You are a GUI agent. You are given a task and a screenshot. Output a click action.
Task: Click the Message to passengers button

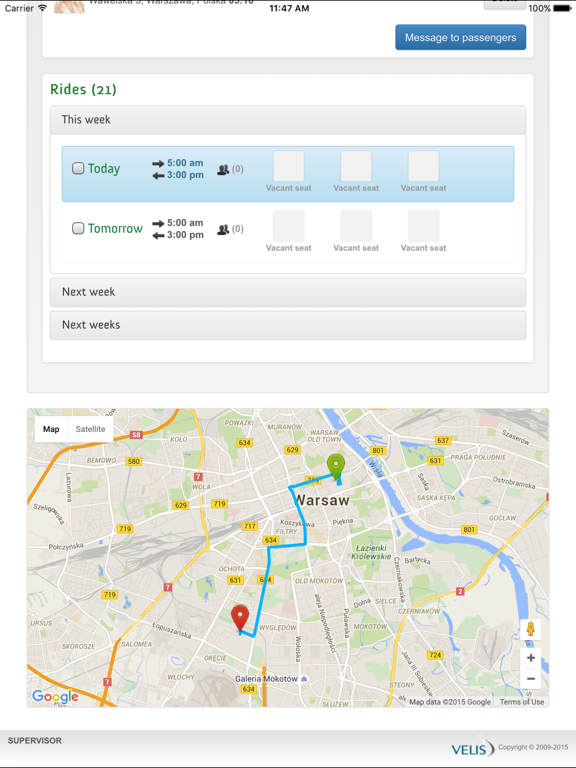pyautogui.click(x=460, y=37)
